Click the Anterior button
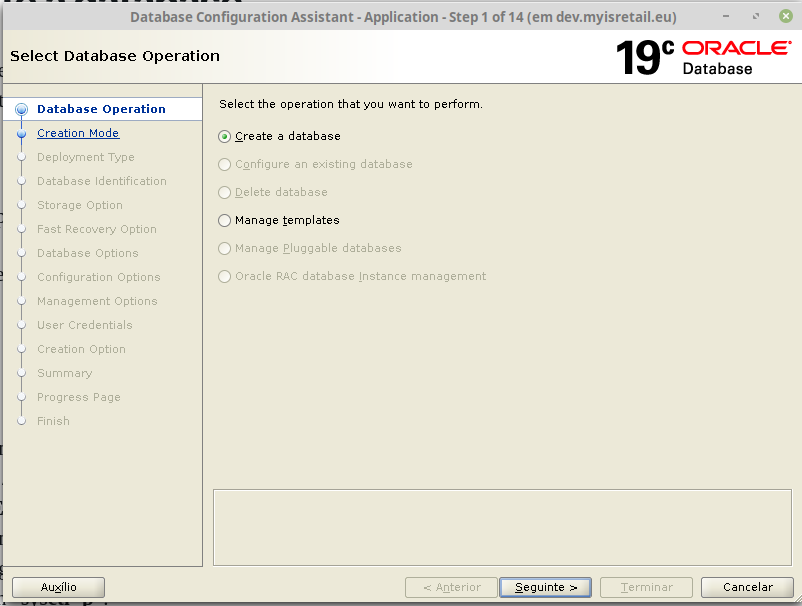The height and width of the screenshot is (606, 802). tap(451, 587)
